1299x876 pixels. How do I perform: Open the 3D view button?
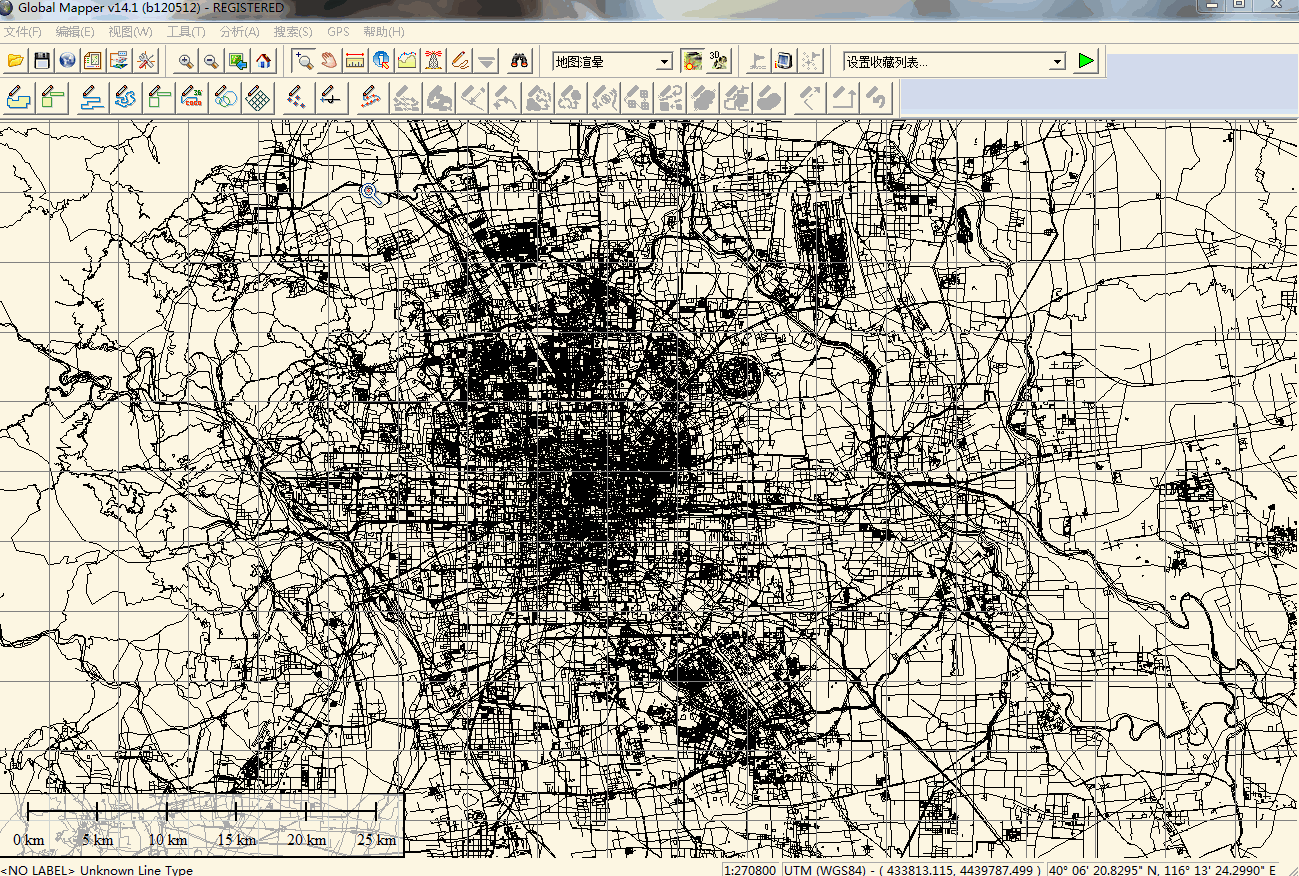(718, 61)
